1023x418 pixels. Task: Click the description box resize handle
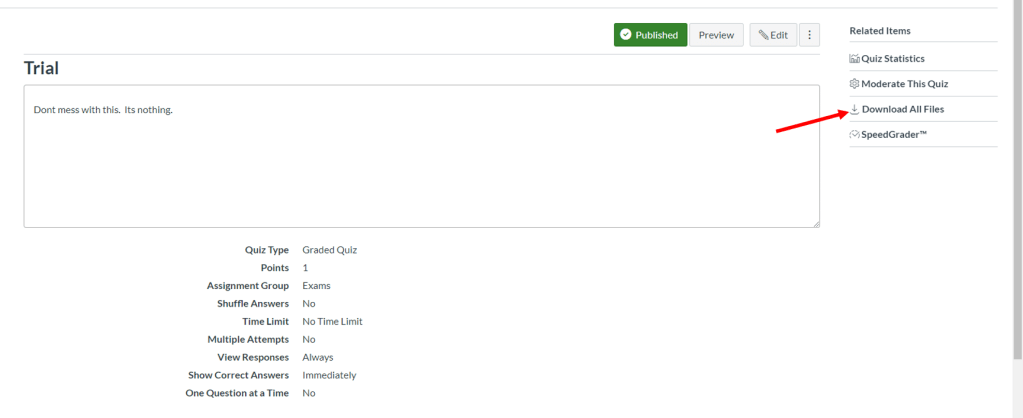click(x=815, y=223)
